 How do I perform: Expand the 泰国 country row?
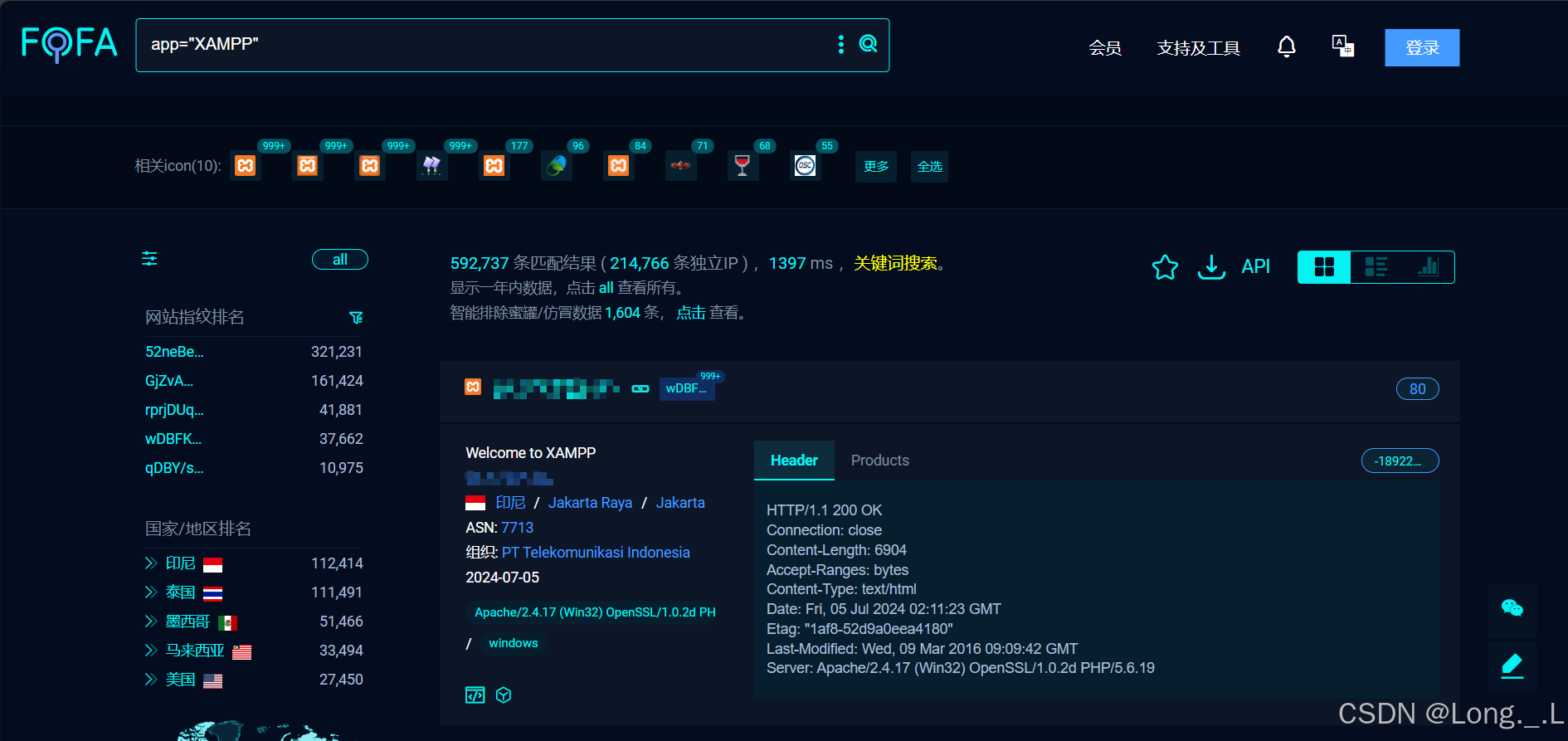(x=151, y=592)
